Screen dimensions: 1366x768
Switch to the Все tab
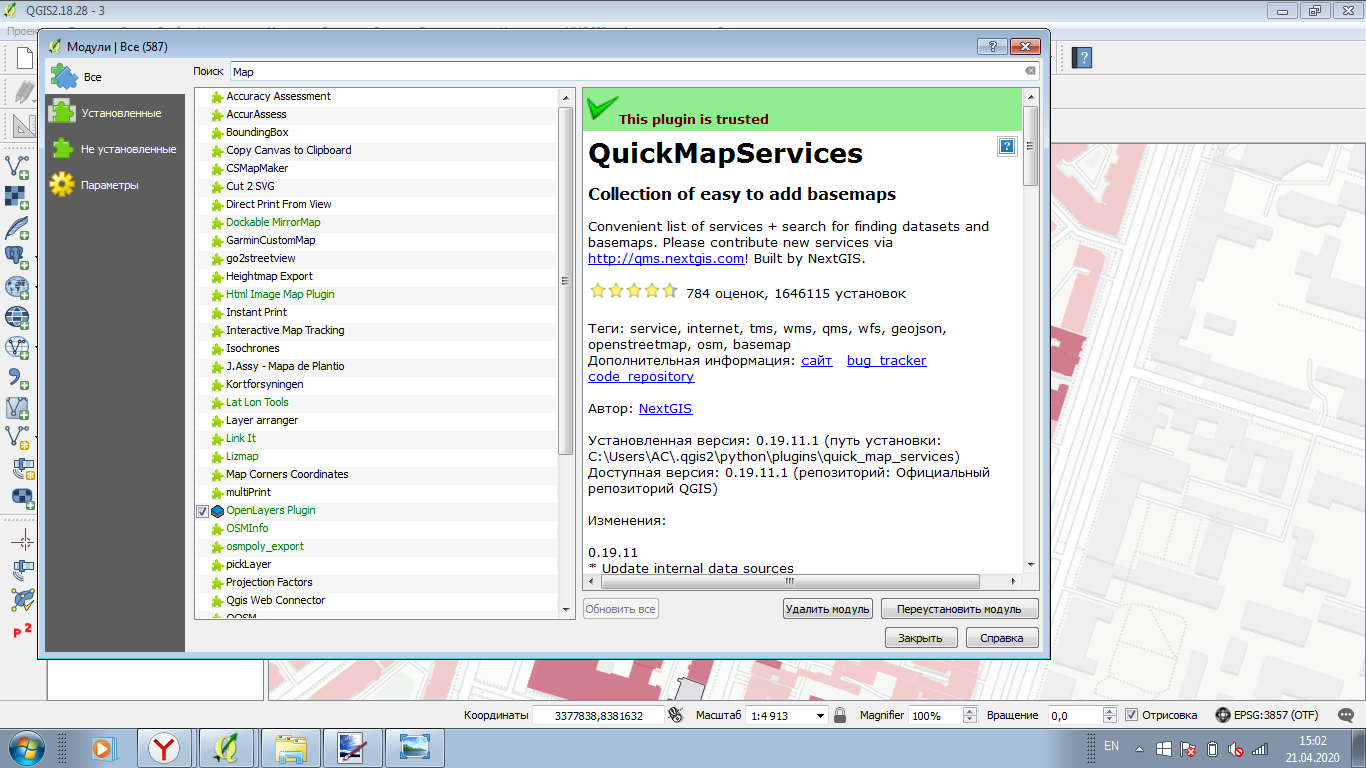(115, 77)
